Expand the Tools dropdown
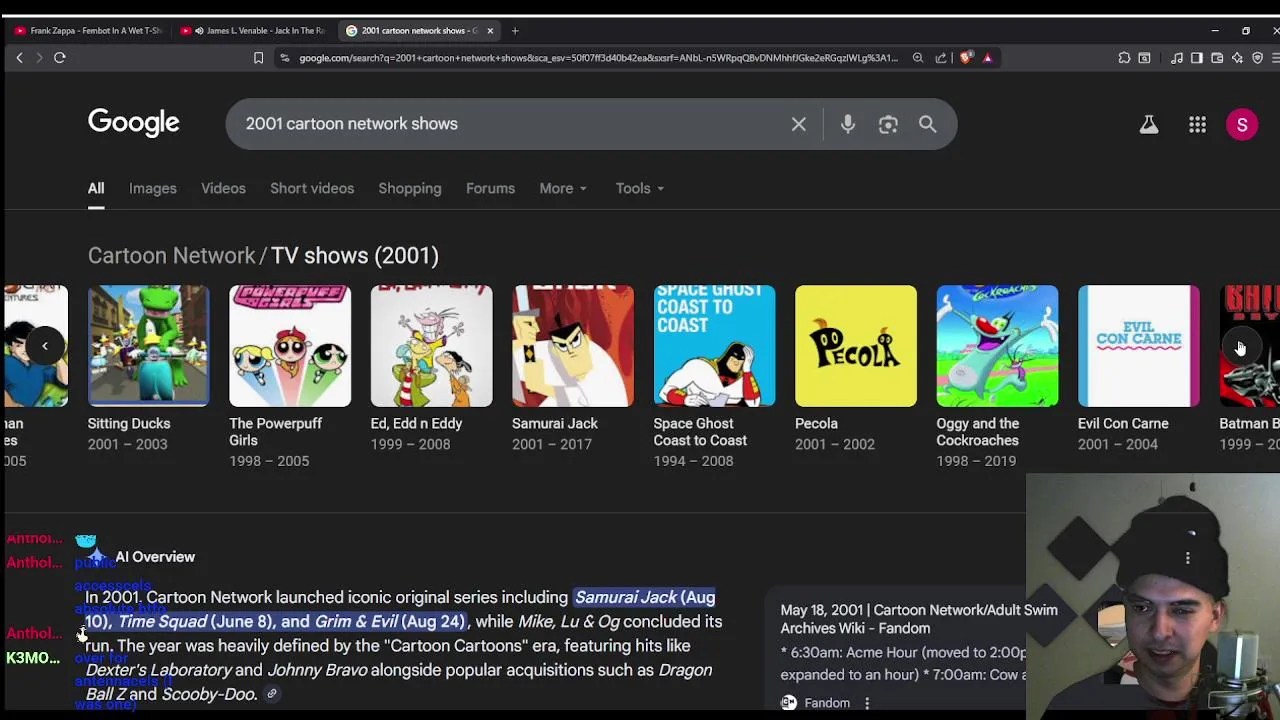Image resolution: width=1280 pixels, height=720 pixels. pyautogui.click(x=639, y=188)
